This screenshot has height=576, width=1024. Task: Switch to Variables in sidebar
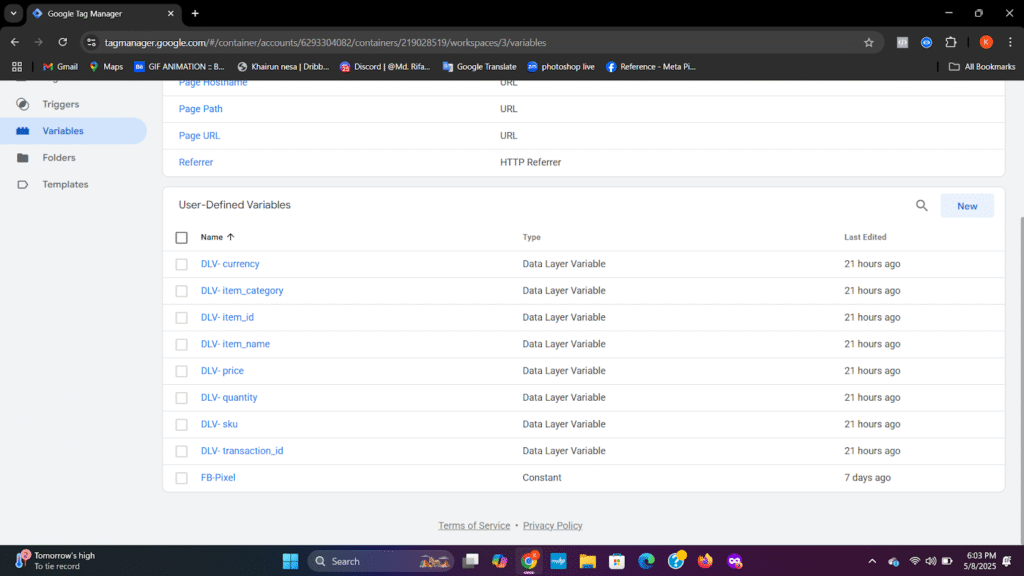pyautogui.click(x=73, y=131)
